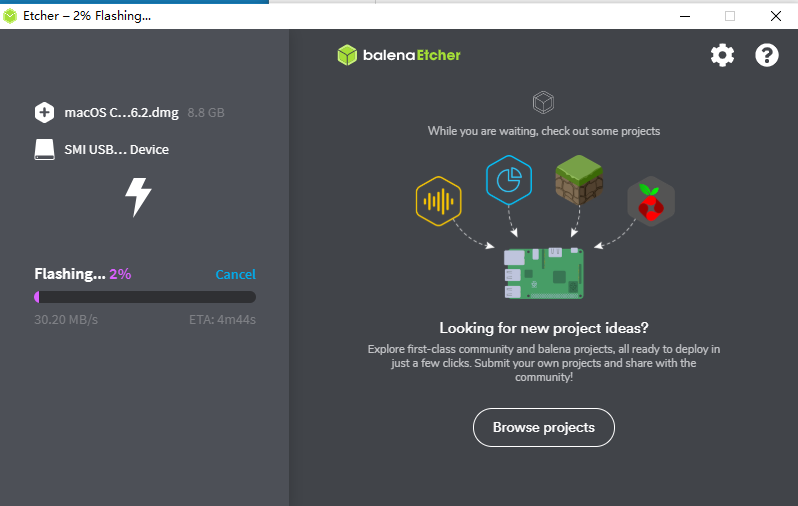This screenshot has height=506, width=798.
Task: Click the SMI USB... Device label
Action: coord(117,150)
